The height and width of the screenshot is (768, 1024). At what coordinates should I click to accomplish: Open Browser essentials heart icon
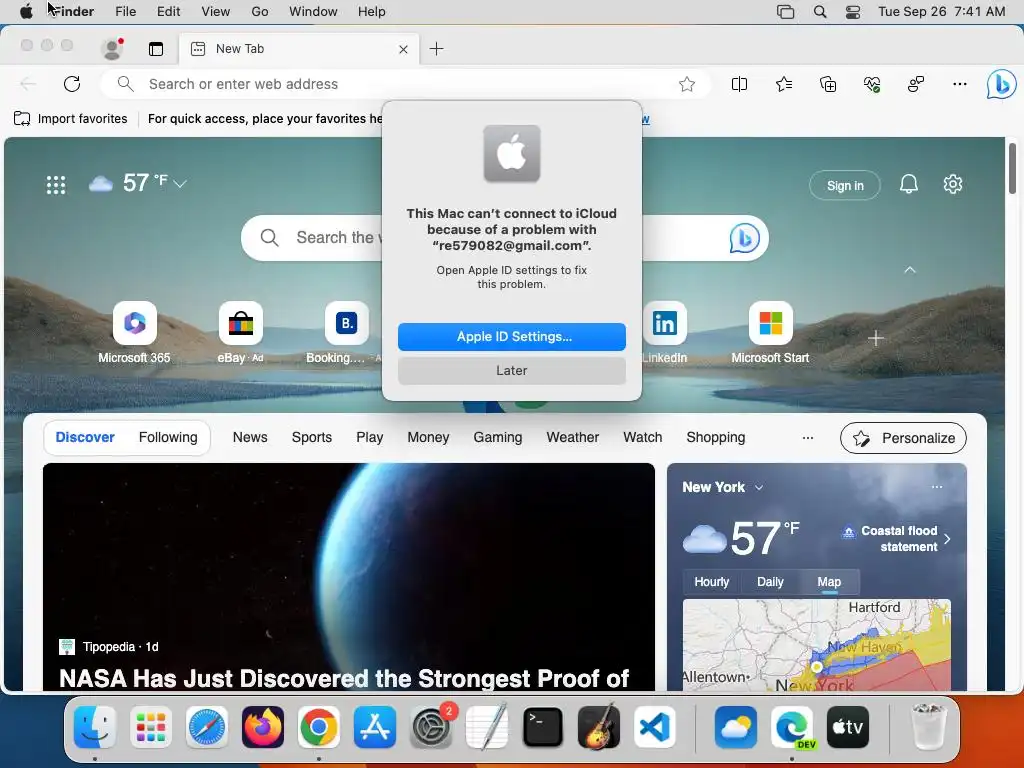point(872,84)
